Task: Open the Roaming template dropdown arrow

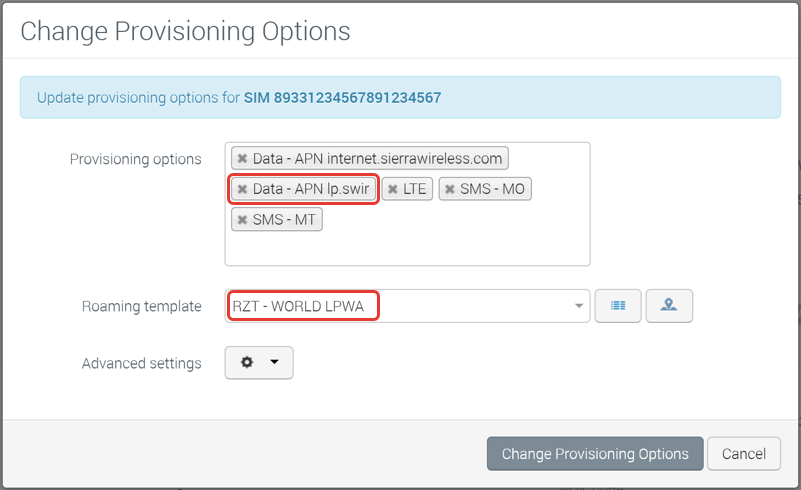Action: [579, 306]
